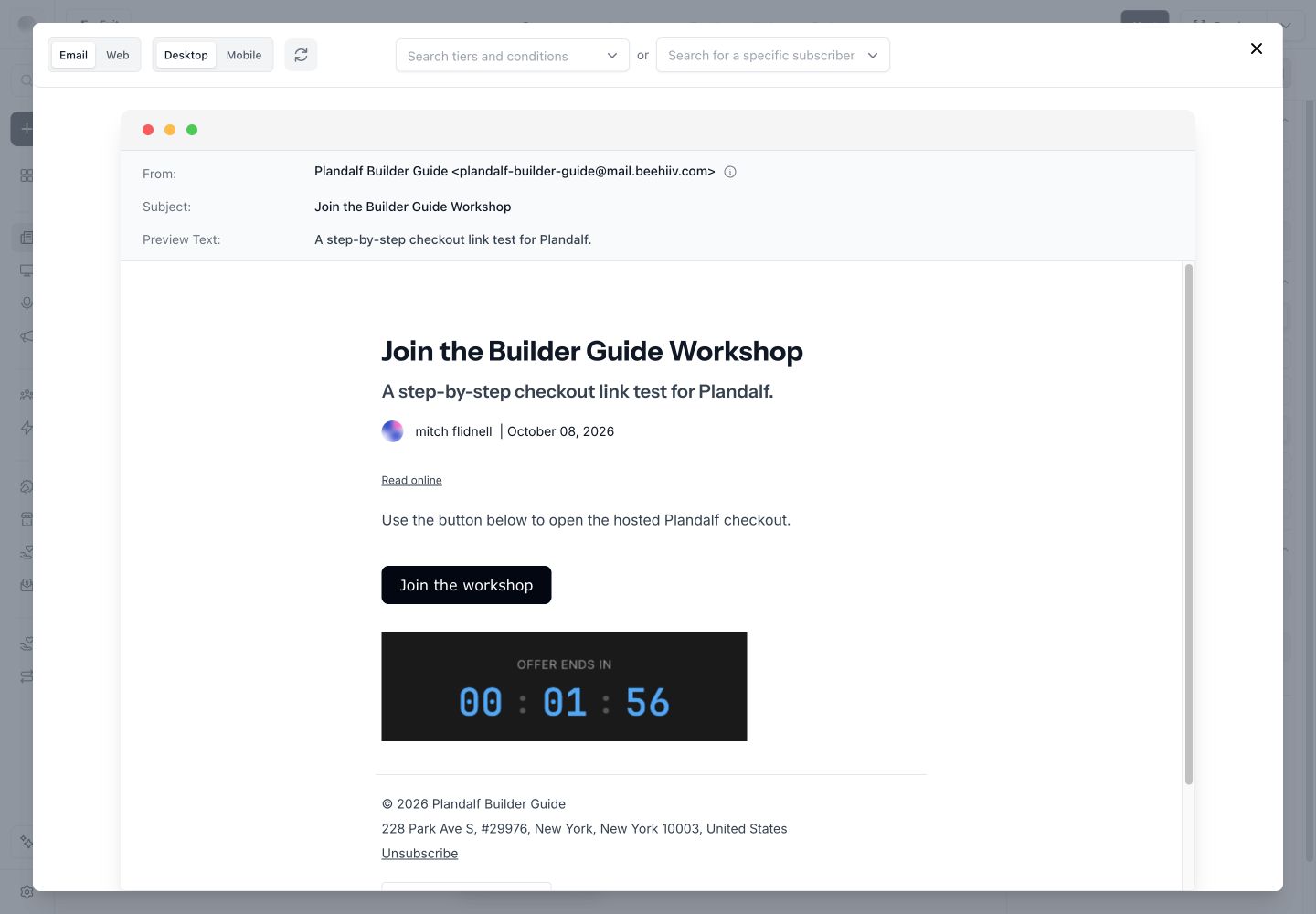Open the specific subscriber search dropdown
Viewport: 1316px width, 914px height.
pos(773,55)
